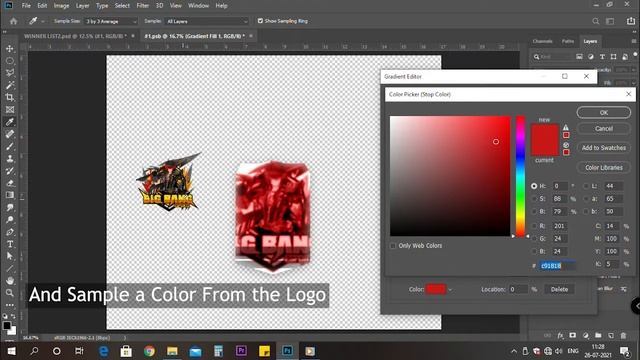Select the Eraser tool
The height and width of the screenshot is (360, 640).
click(x=10, y=183)
